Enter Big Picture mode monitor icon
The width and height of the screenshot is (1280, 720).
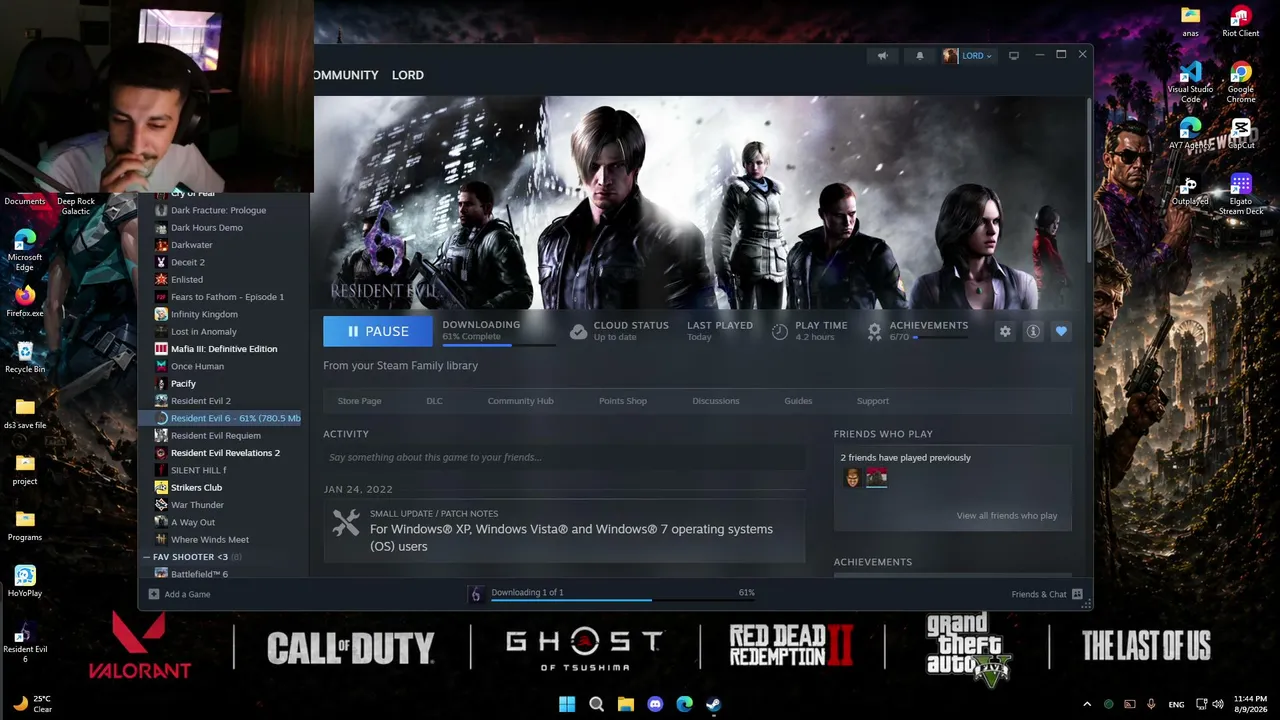pos(1013,56)
